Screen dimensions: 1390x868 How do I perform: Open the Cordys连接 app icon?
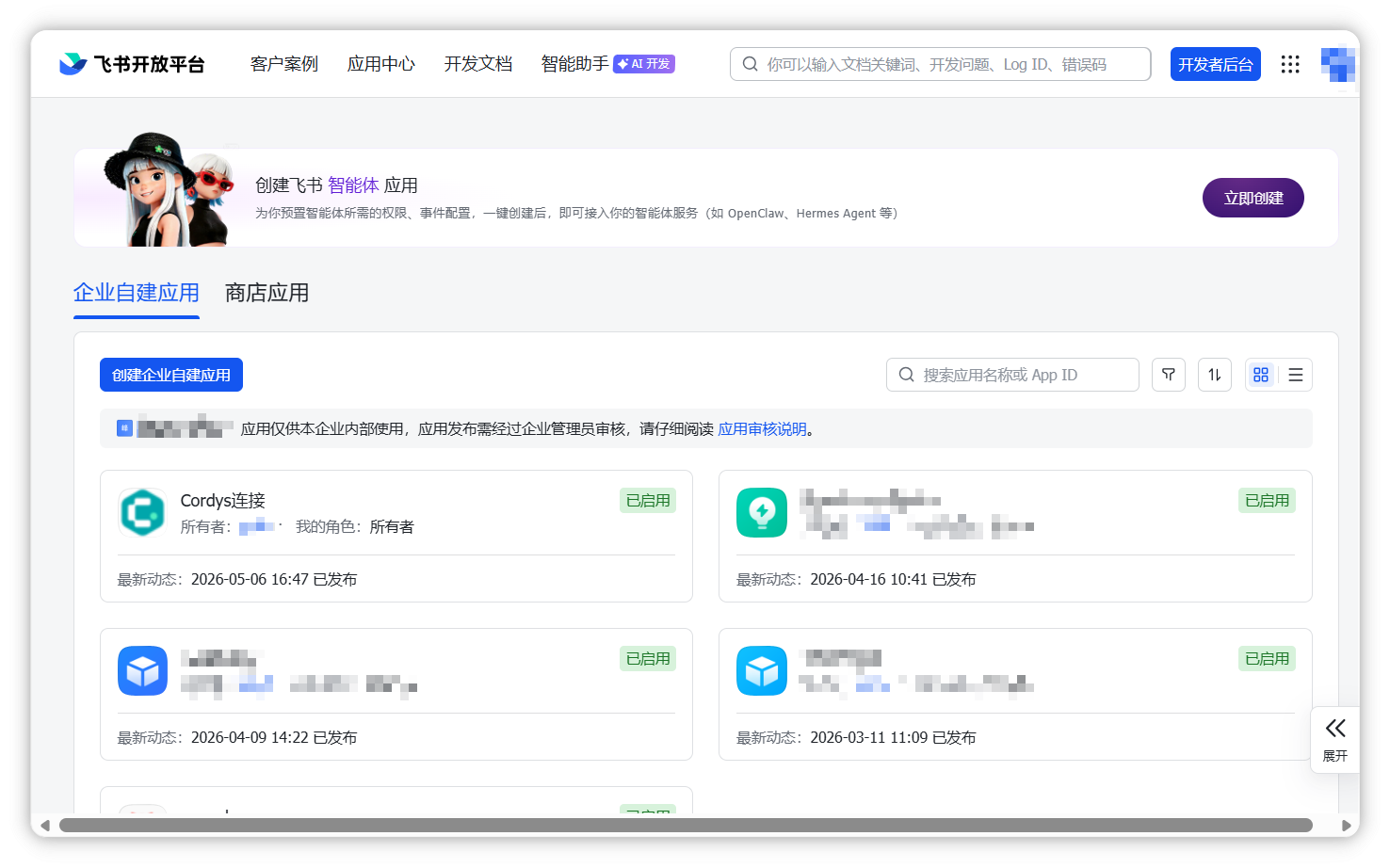(142, 512)
